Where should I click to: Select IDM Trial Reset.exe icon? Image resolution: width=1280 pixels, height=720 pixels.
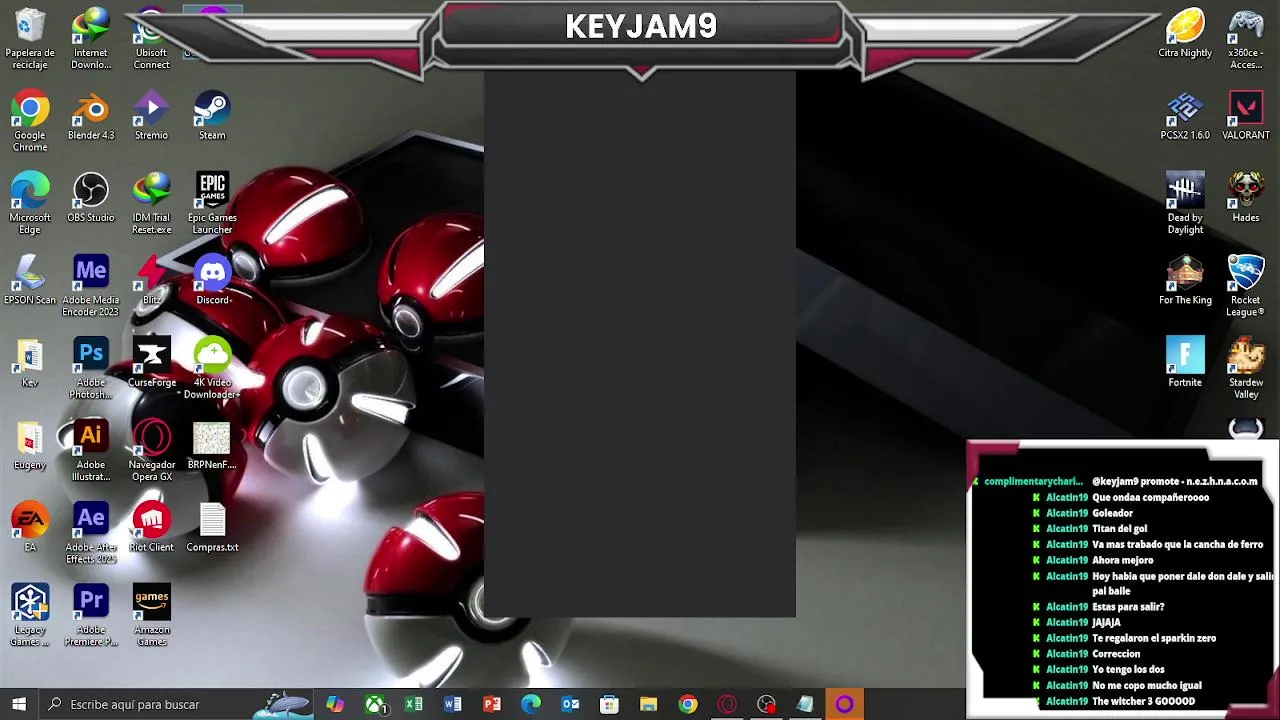tap(151, 203)
